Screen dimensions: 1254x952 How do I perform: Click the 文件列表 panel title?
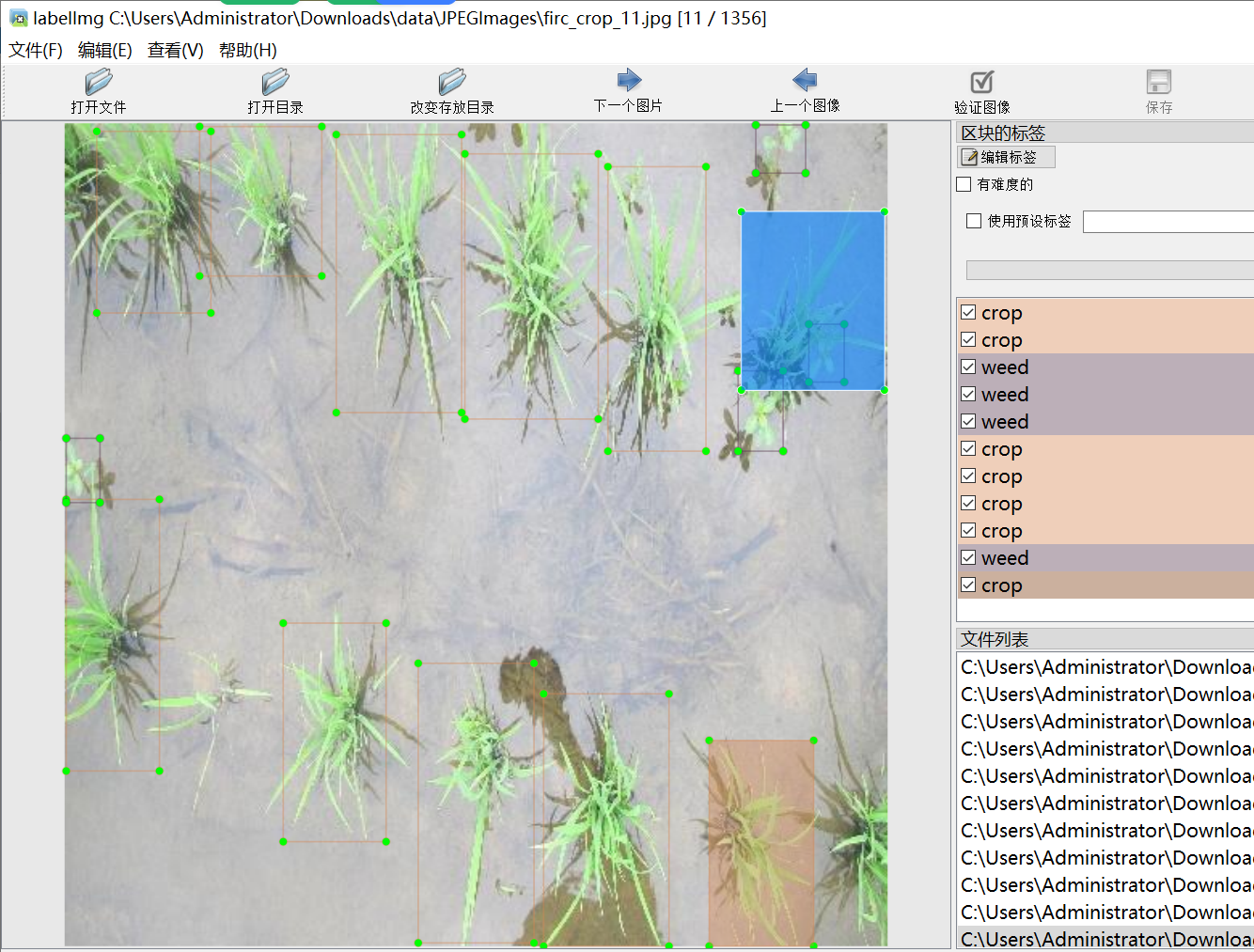pos(995,639)
